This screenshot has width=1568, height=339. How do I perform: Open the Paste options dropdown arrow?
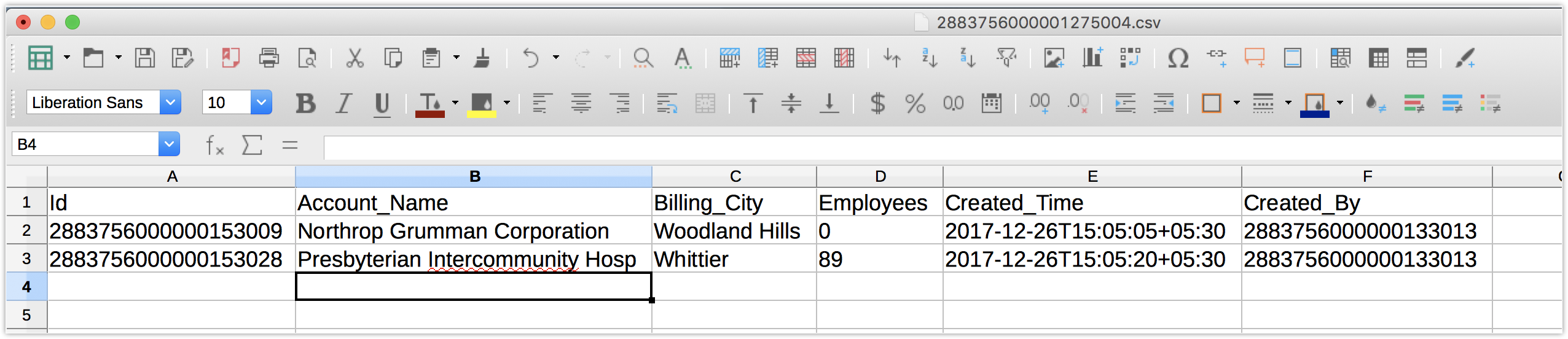(x=457, y=58)
